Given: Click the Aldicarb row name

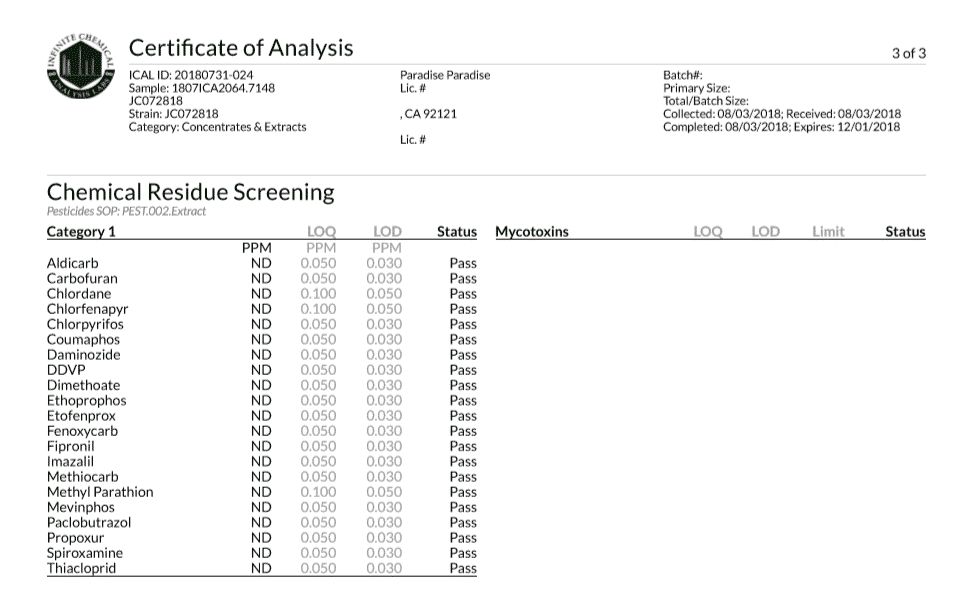Looking at the screenshot, I should (73, 263).
